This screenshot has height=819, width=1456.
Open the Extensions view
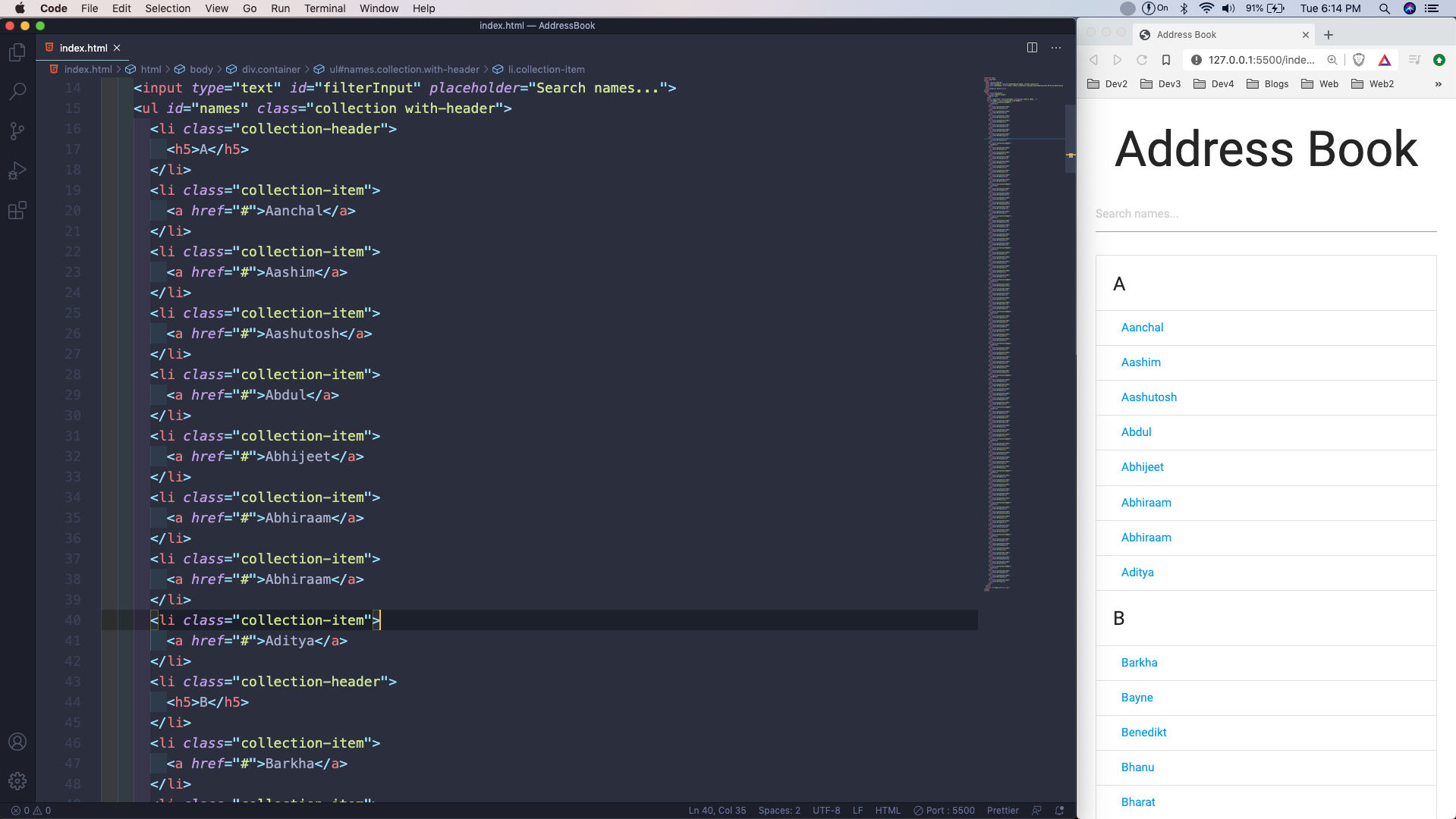(x=17, y=210)
